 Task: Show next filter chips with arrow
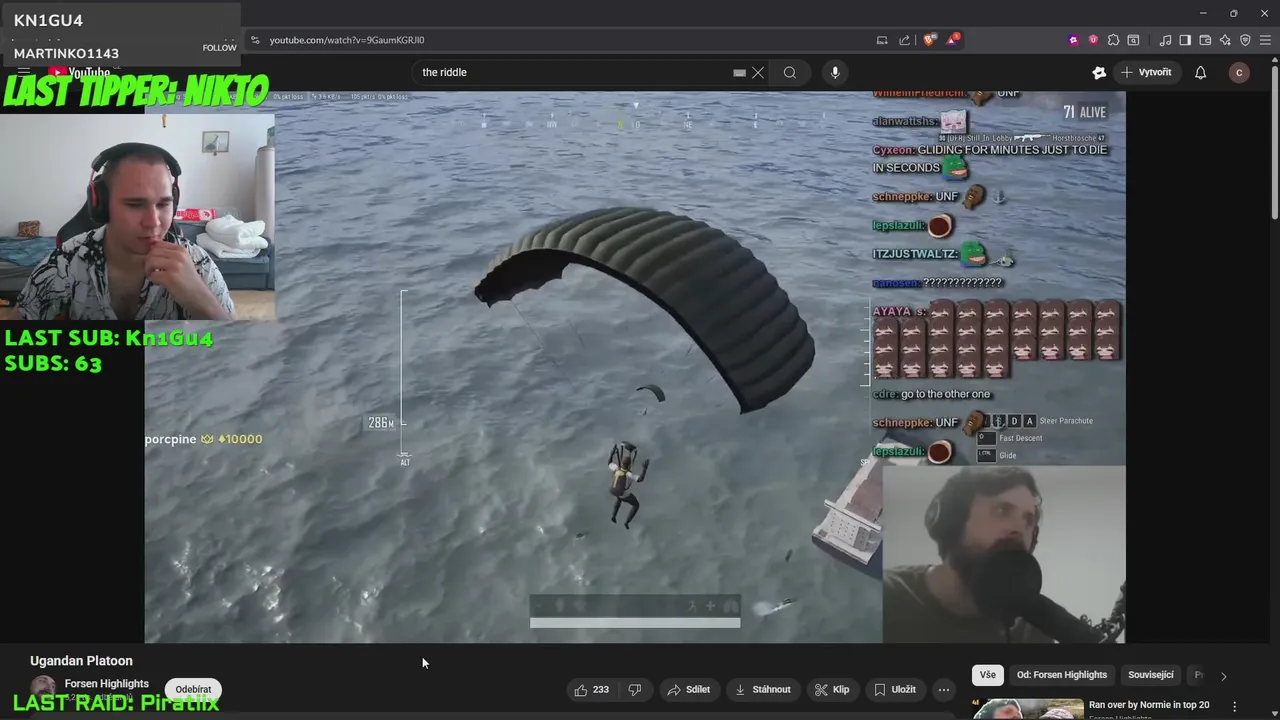[1223, 676]
